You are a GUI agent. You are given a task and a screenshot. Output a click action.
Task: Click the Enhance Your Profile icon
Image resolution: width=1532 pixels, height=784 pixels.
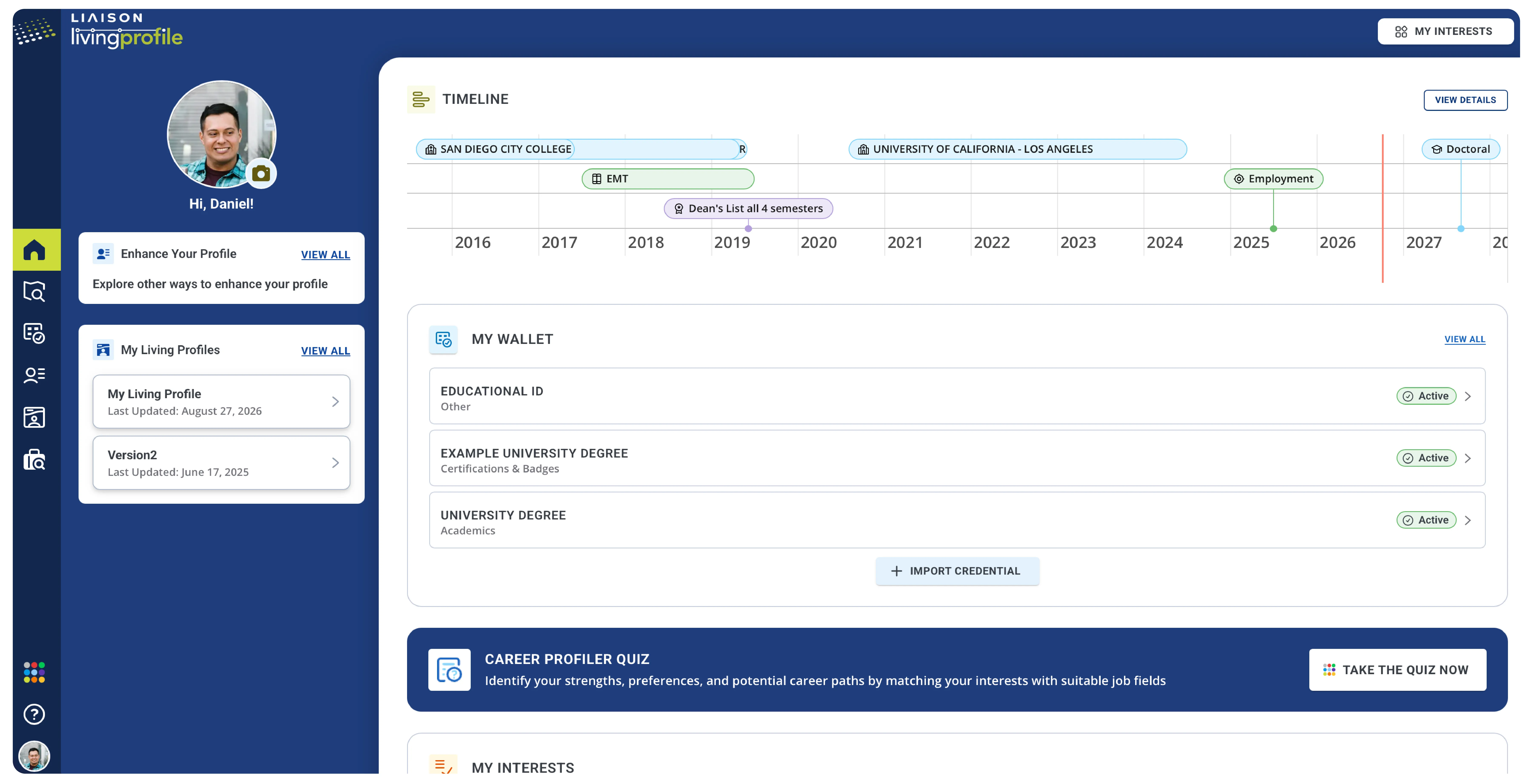103,254
